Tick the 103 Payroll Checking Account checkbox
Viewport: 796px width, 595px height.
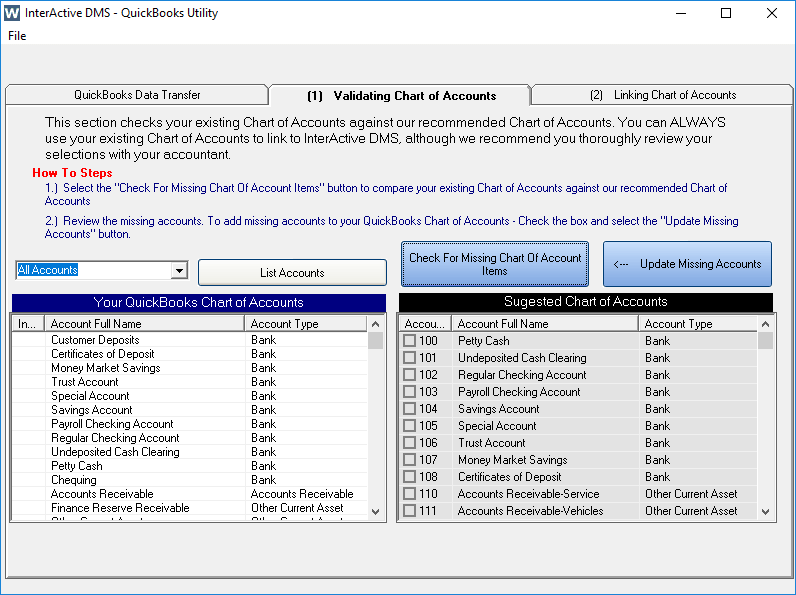(409, 392)
